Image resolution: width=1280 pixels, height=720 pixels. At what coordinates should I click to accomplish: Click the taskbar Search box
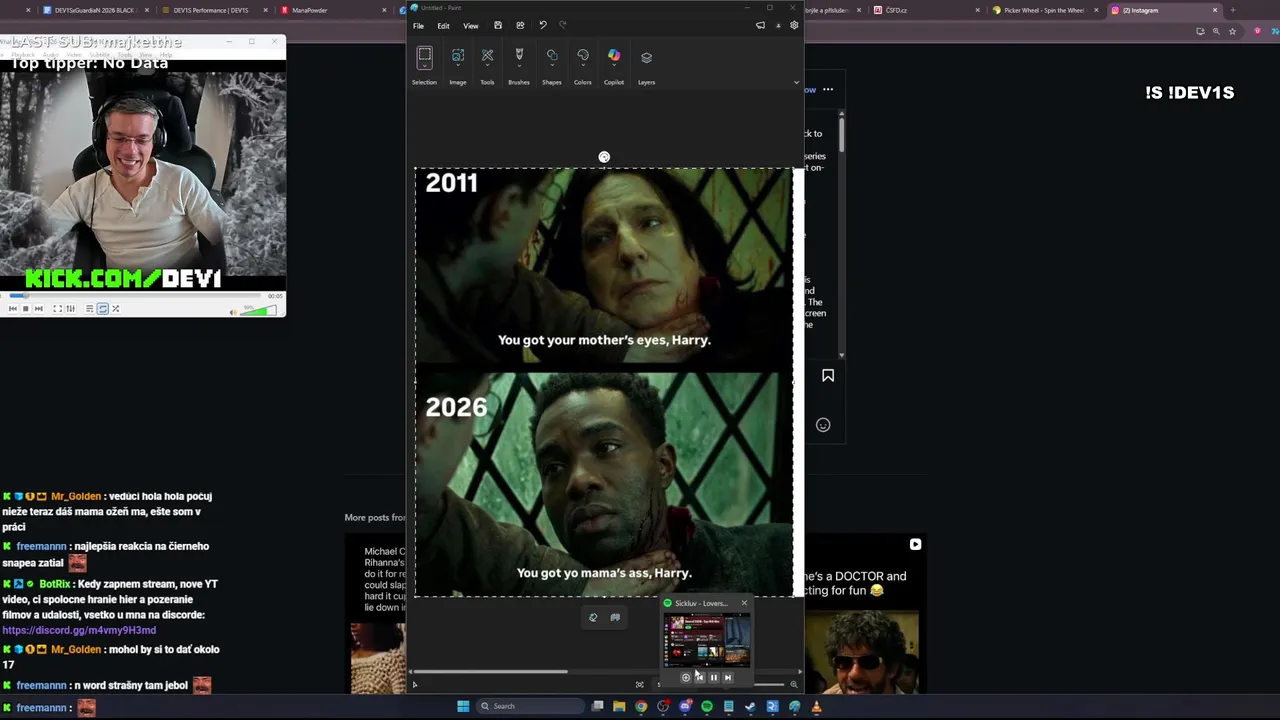[530, 706]
